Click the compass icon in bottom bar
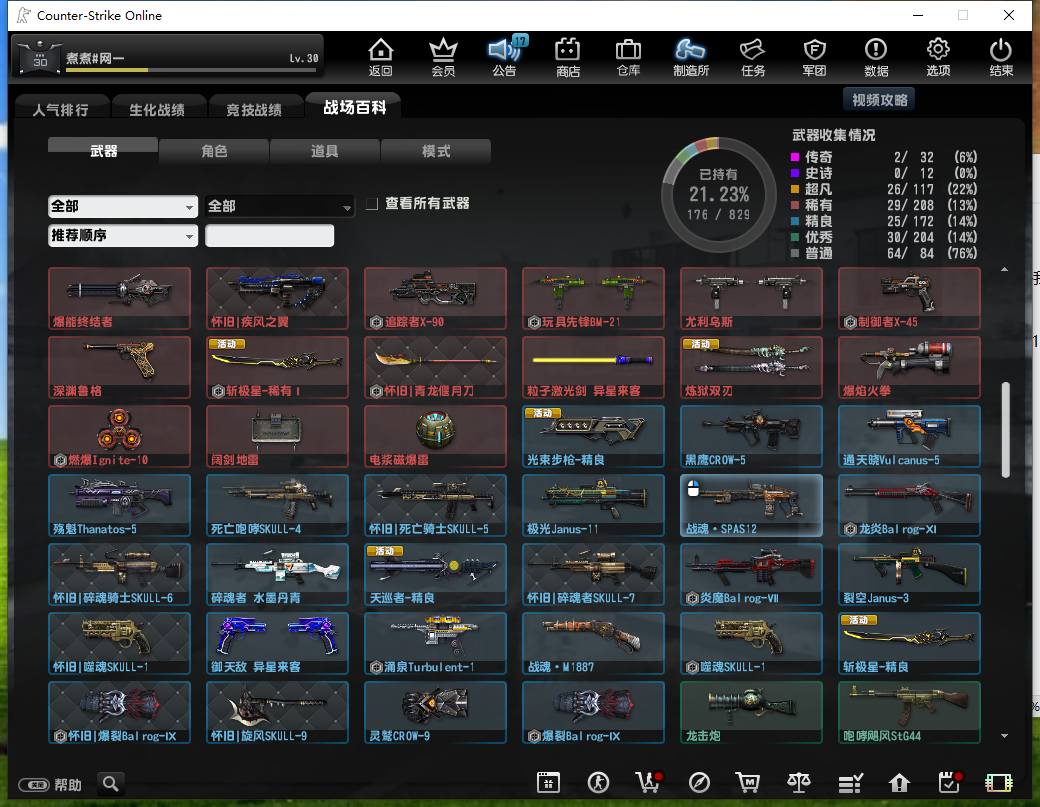This screenshot has height=807, width=1040. [x=699, y=783]
